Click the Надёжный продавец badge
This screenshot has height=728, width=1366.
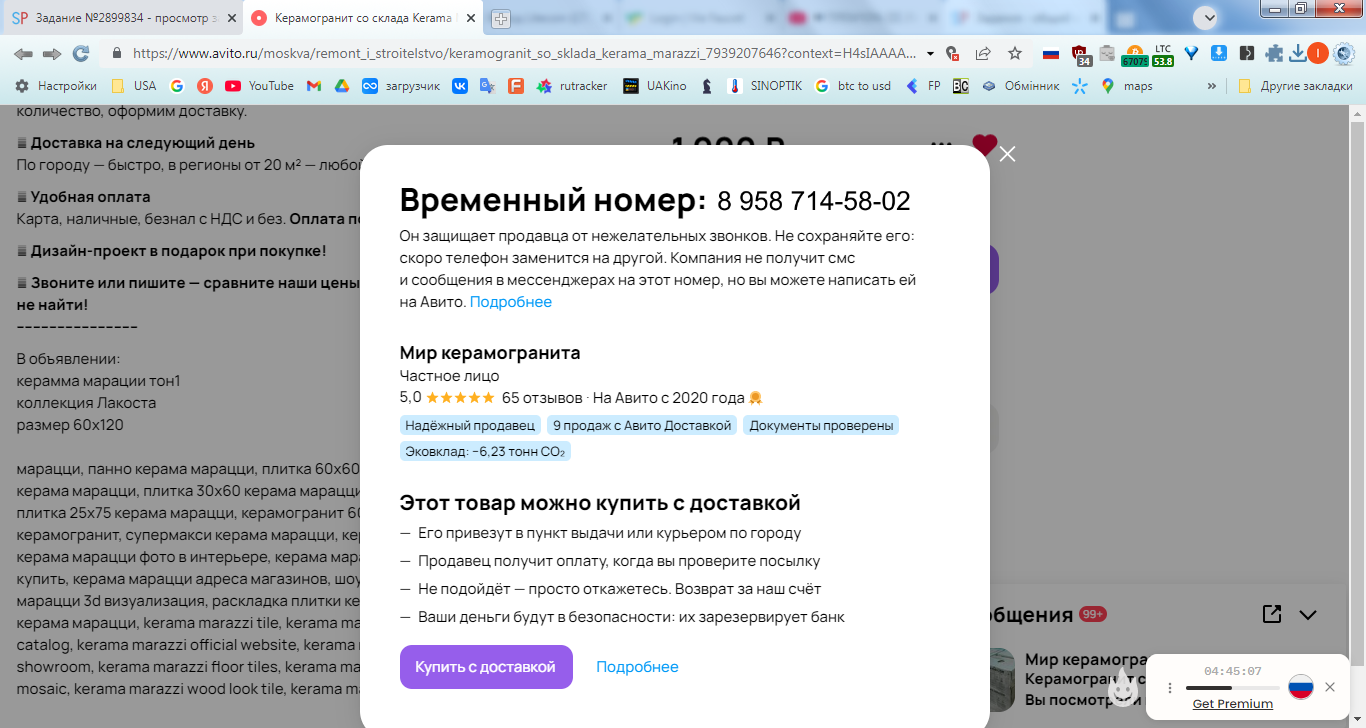pos(470,425)
